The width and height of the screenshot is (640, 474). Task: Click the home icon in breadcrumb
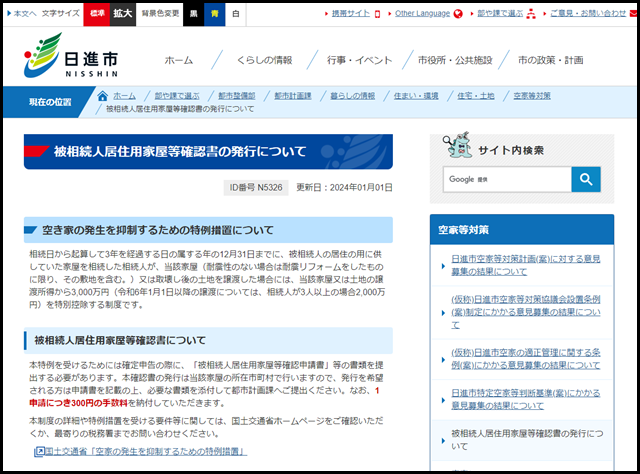pos(102,96)
